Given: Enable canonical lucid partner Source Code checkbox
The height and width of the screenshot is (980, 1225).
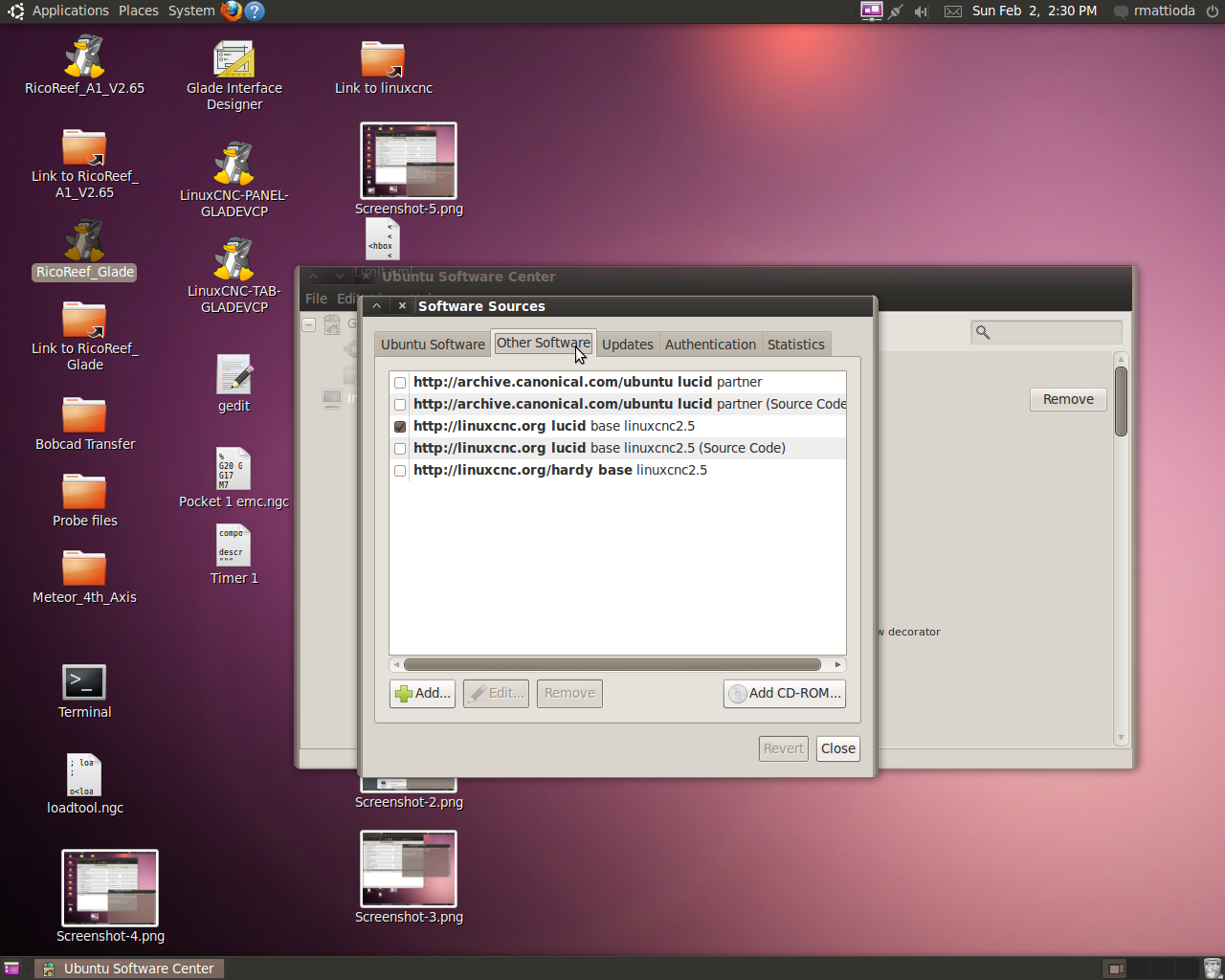Looking at the screenshot, I should (400, 404).
